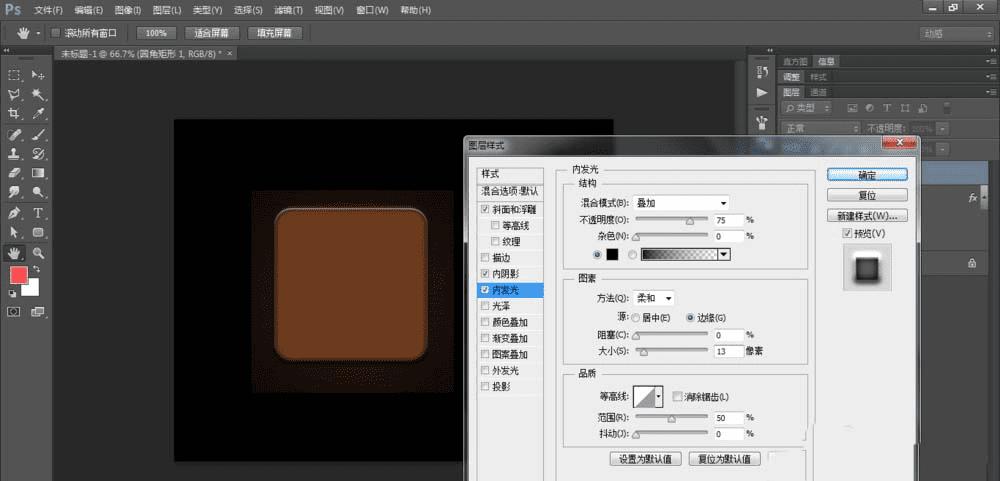This screenshot has height=481, width=1000.
Task: Choose the Pen tool
Action: pyautogui.click(x=15, y=213)
